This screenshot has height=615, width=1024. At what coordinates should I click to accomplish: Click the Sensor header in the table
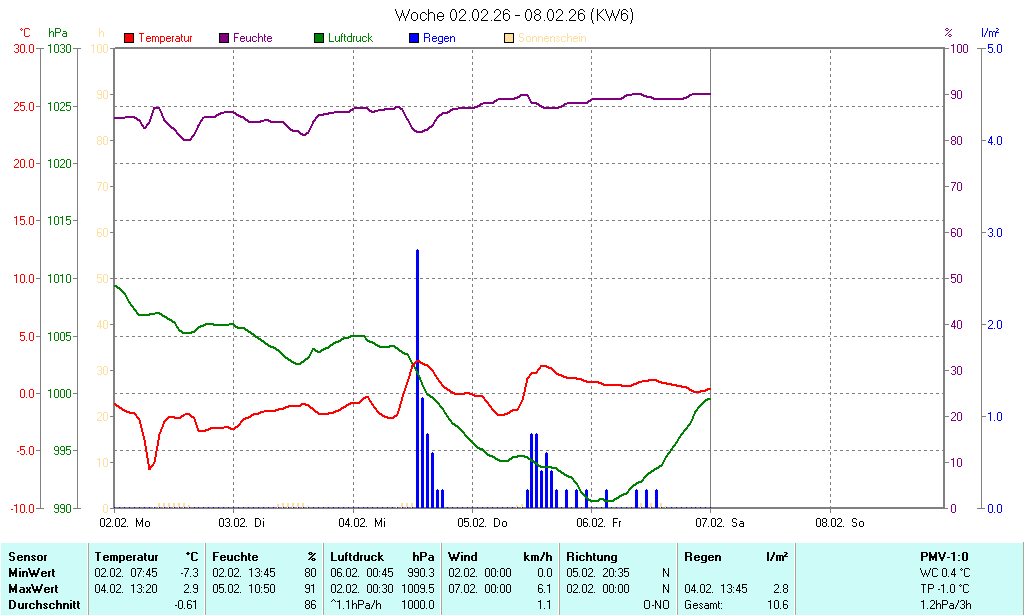(x=27, y=557)
